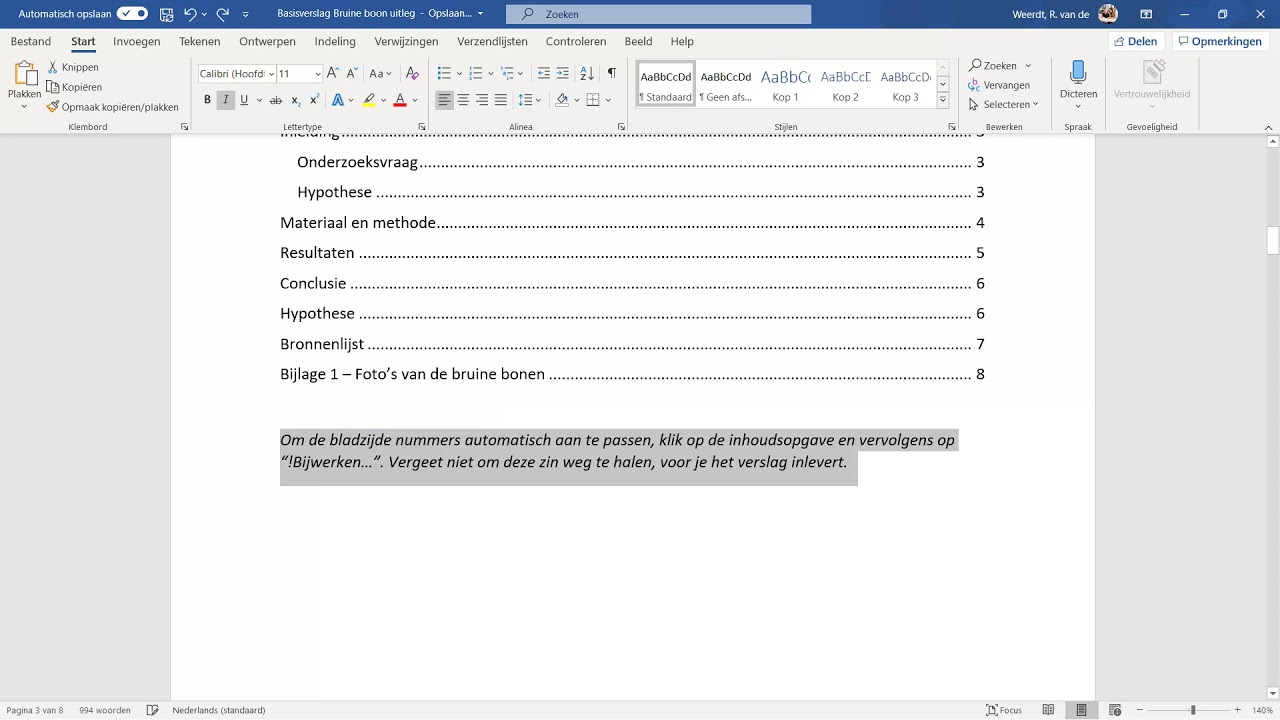Viewport: 1280px width, 720px height.
Task: Open the undo history dropdown arrow
Action: coord(204,14)
